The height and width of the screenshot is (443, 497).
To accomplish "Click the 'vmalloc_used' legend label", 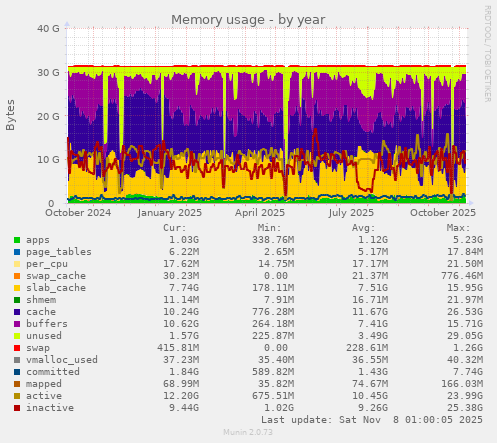I will pos(62,360).
